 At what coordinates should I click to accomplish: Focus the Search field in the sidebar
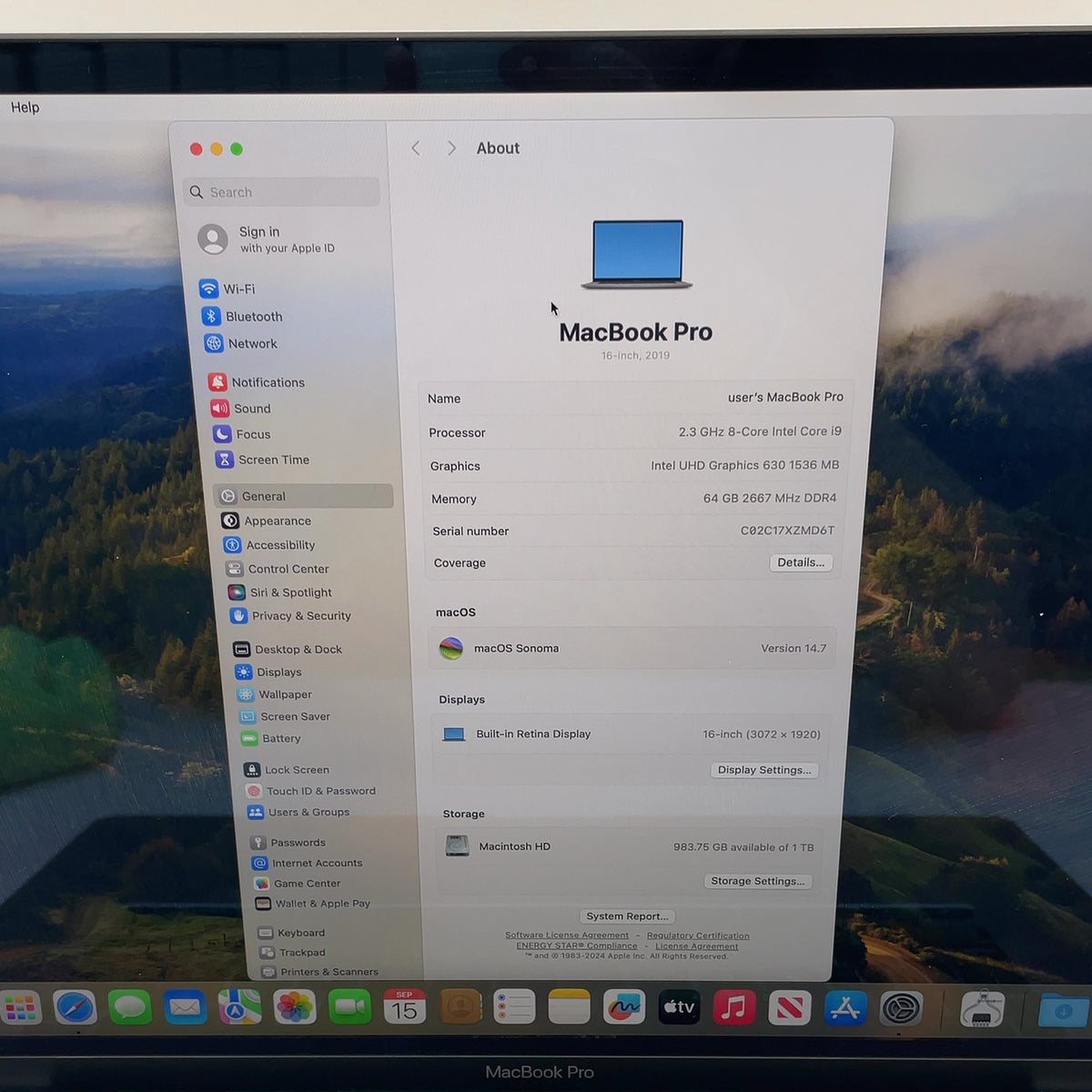(282, 192)
